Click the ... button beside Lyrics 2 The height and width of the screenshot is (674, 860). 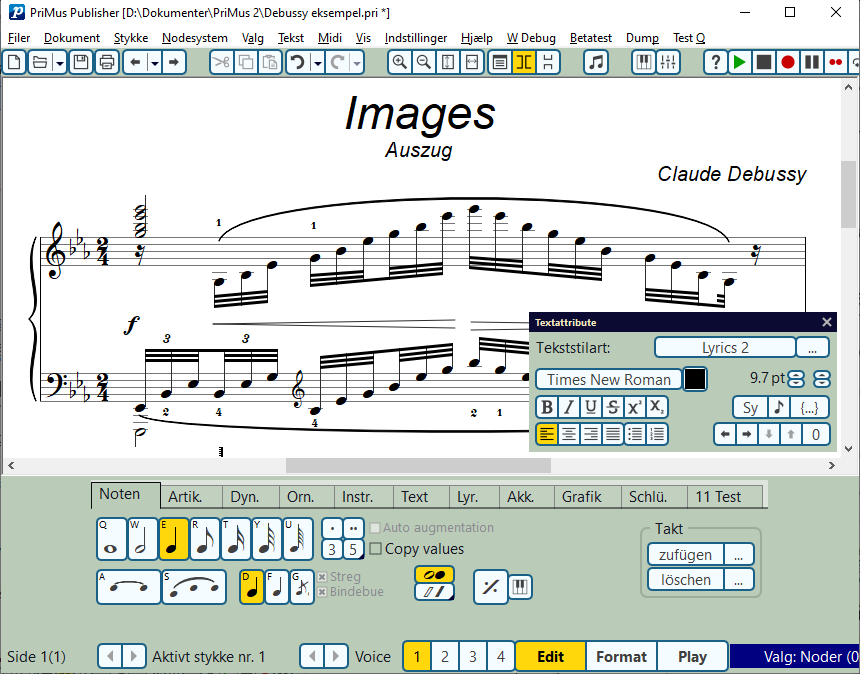(812, 348)
